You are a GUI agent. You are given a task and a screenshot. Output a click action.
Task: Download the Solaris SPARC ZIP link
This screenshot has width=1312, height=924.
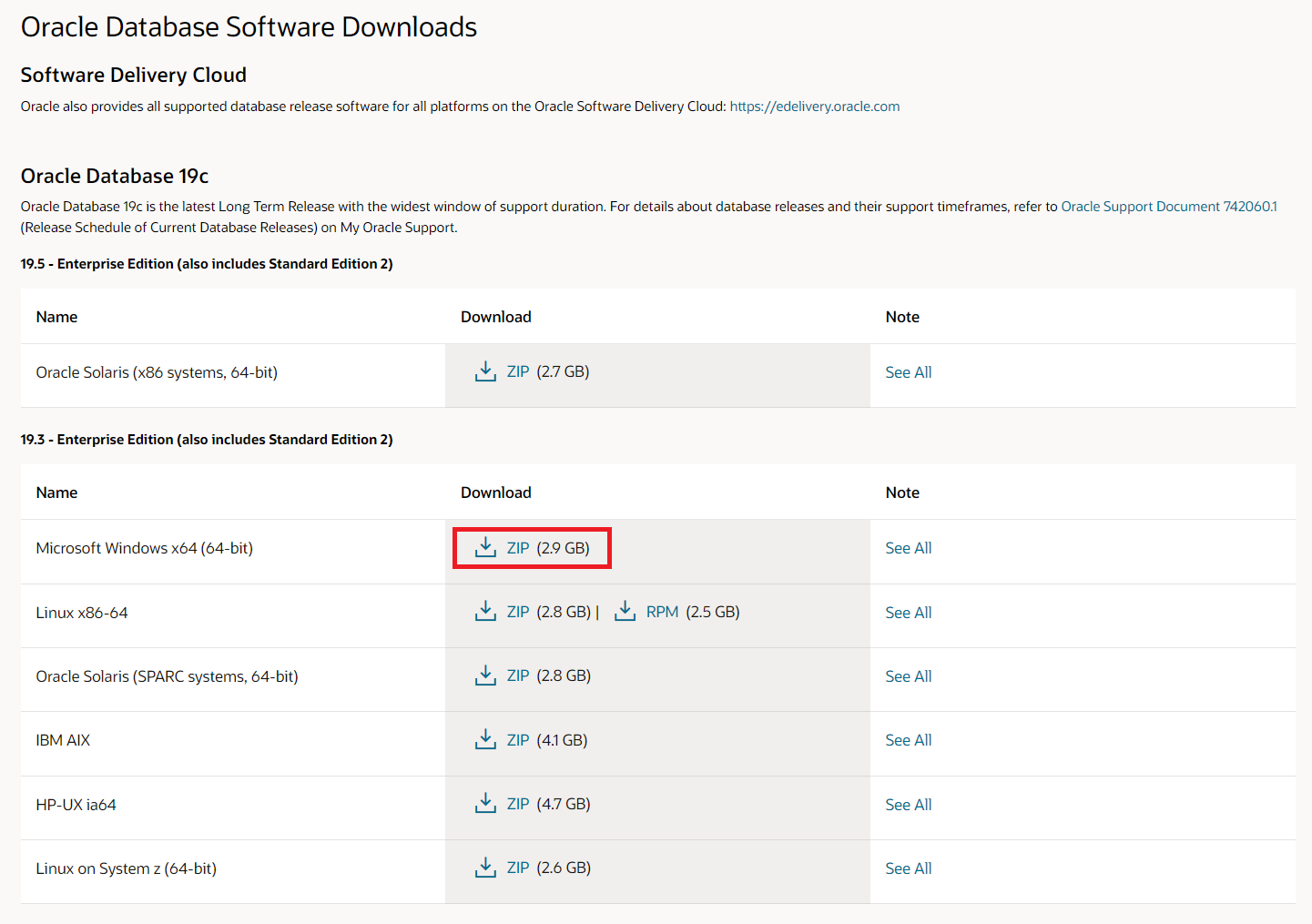pyautogui.click(x=518, y=675)
